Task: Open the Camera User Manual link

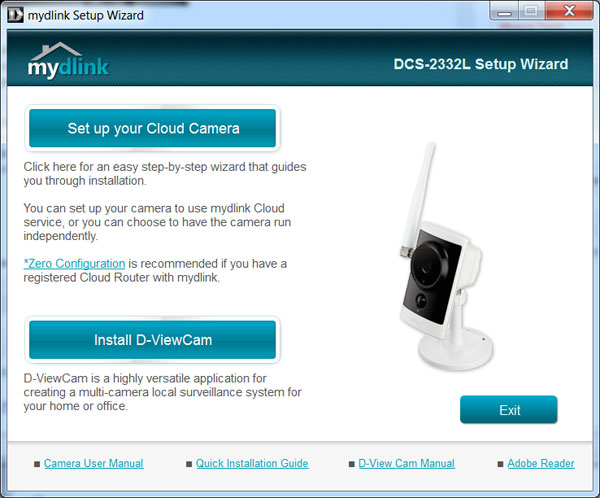Action: coord(94,463)
